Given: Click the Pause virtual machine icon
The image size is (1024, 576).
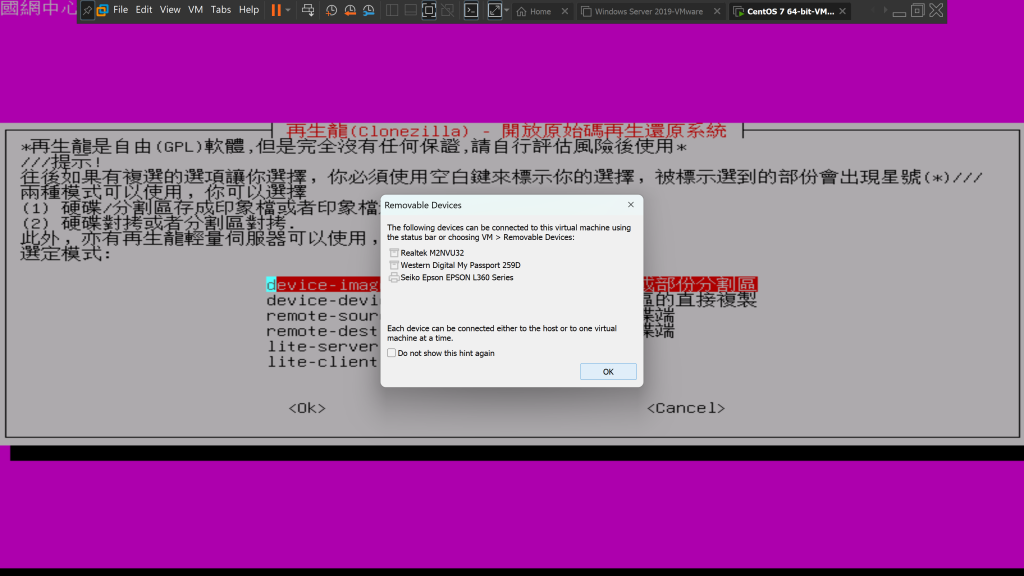Looking at the screenshot, I should coord(275,10).
